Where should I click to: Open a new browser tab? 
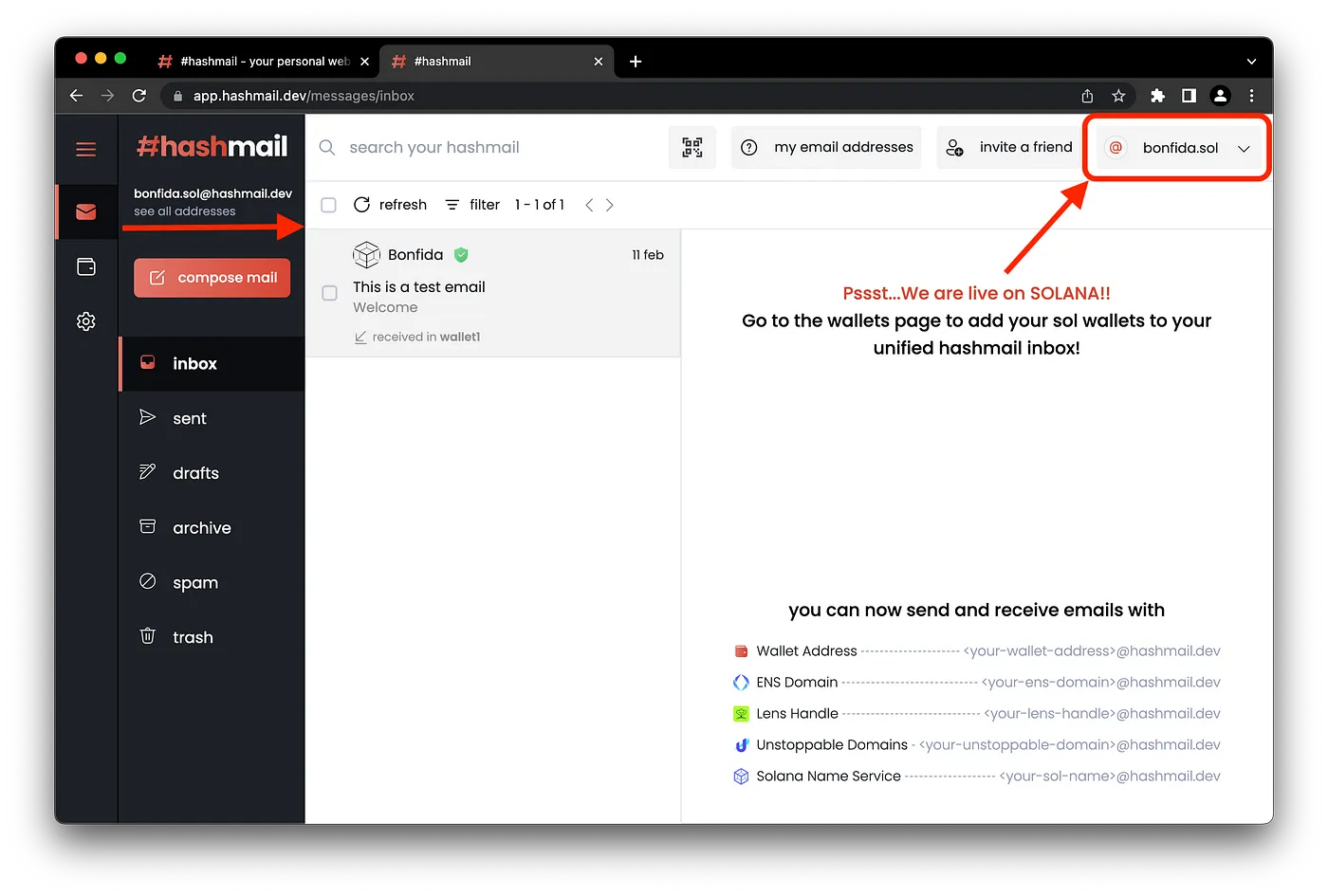(636, 62)
